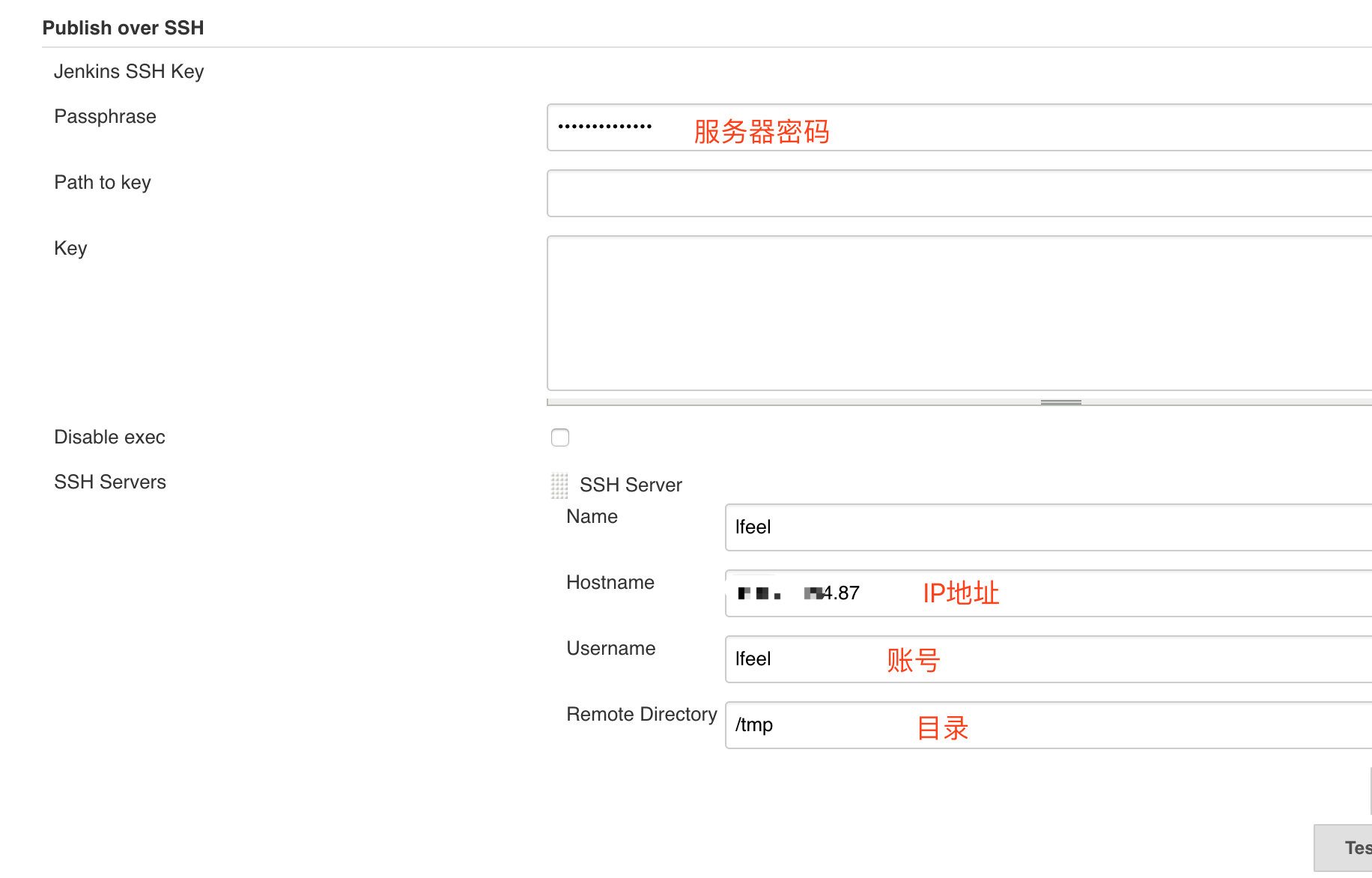Click the Publish over SSH section heading
This screenshot has width=1372, height=878.
(124, 27)
